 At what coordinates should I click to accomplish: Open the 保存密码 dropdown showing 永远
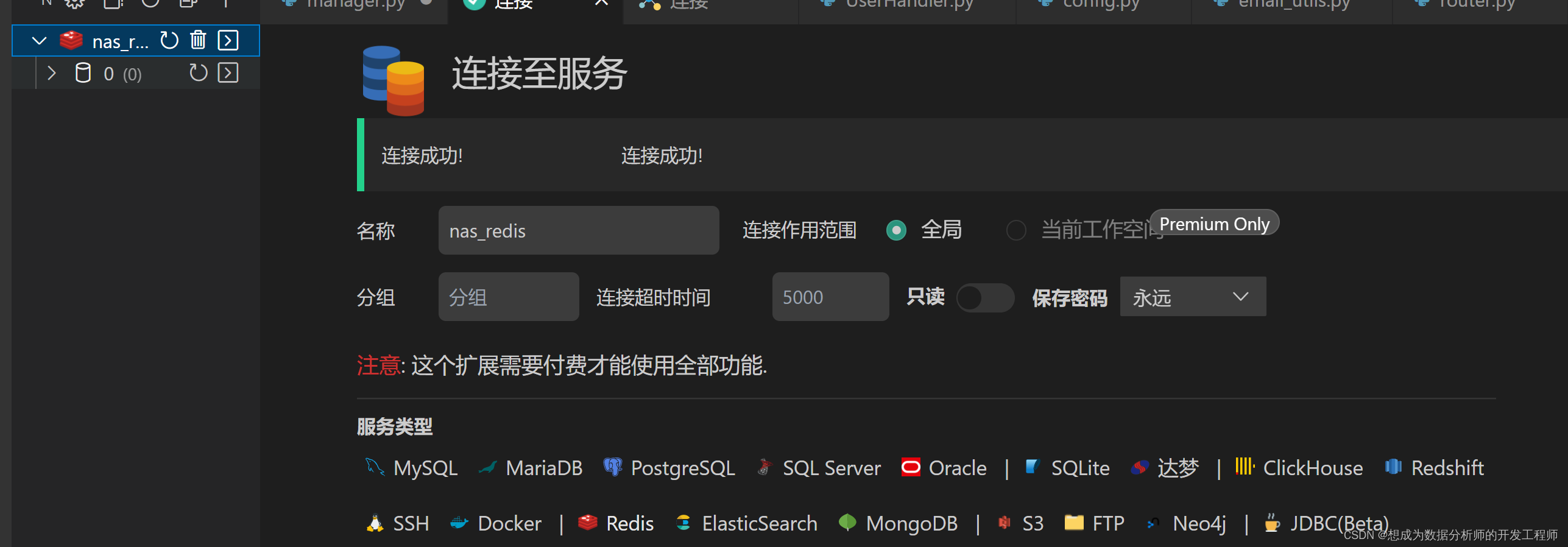coord(1193,297)
